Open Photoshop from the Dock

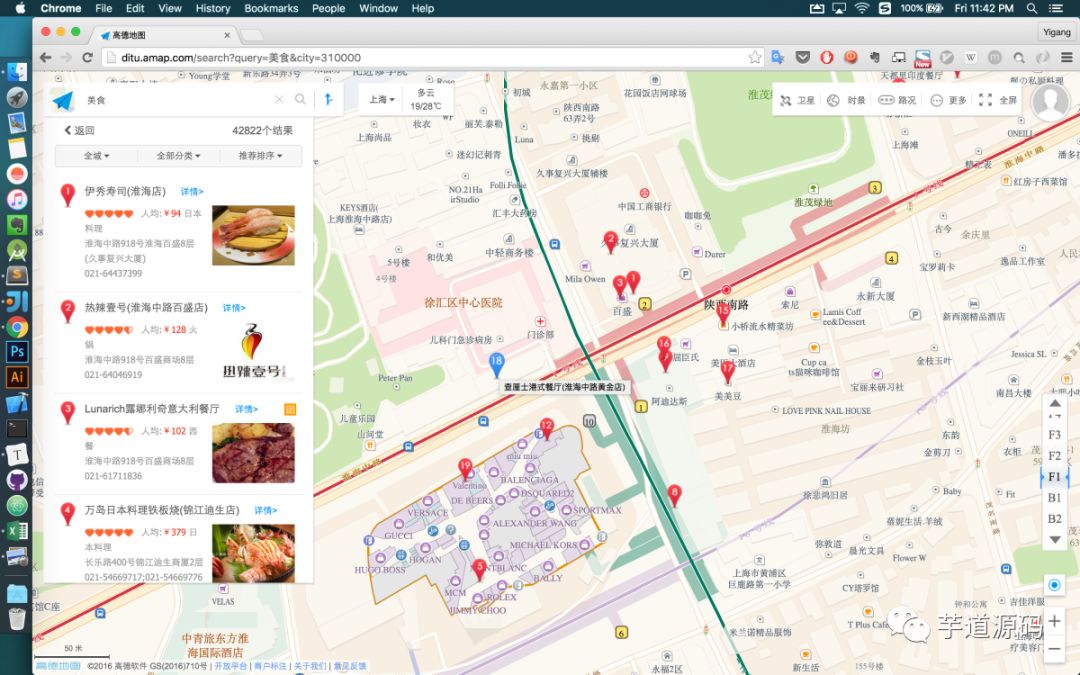coord(17,351)
